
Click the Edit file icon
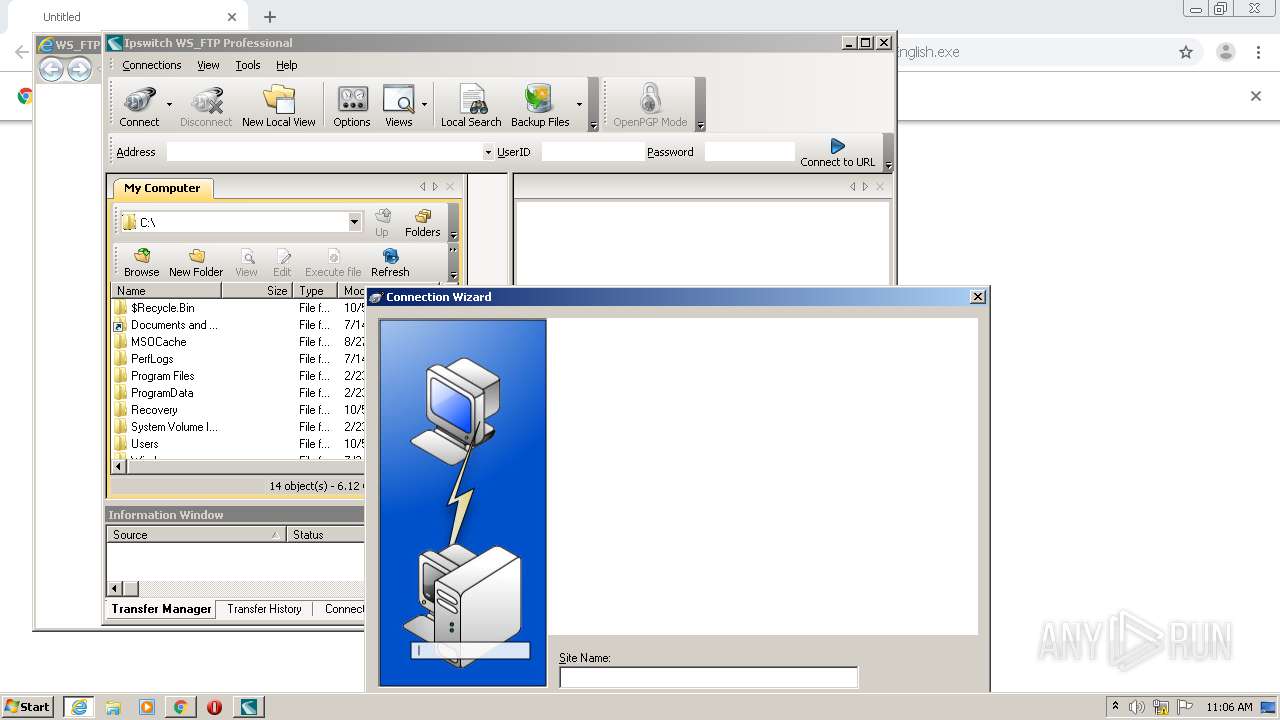coord(282,263)
